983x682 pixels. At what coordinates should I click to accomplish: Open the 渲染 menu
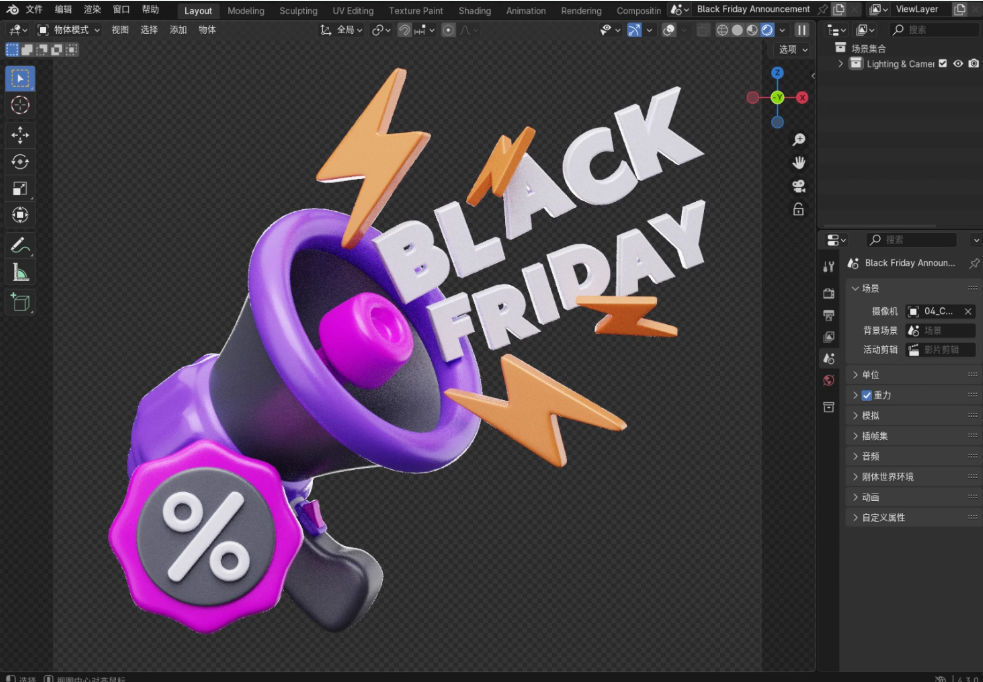[92, 9]
